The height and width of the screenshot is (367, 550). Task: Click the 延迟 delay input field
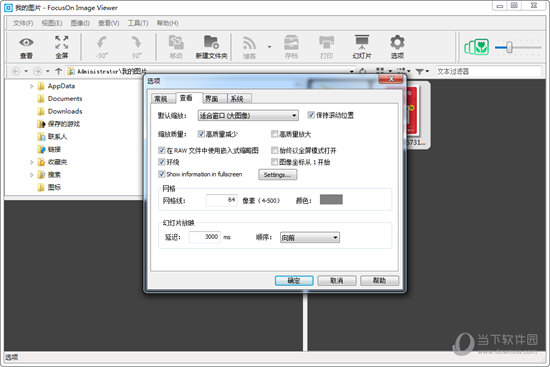tap(205, 237)
